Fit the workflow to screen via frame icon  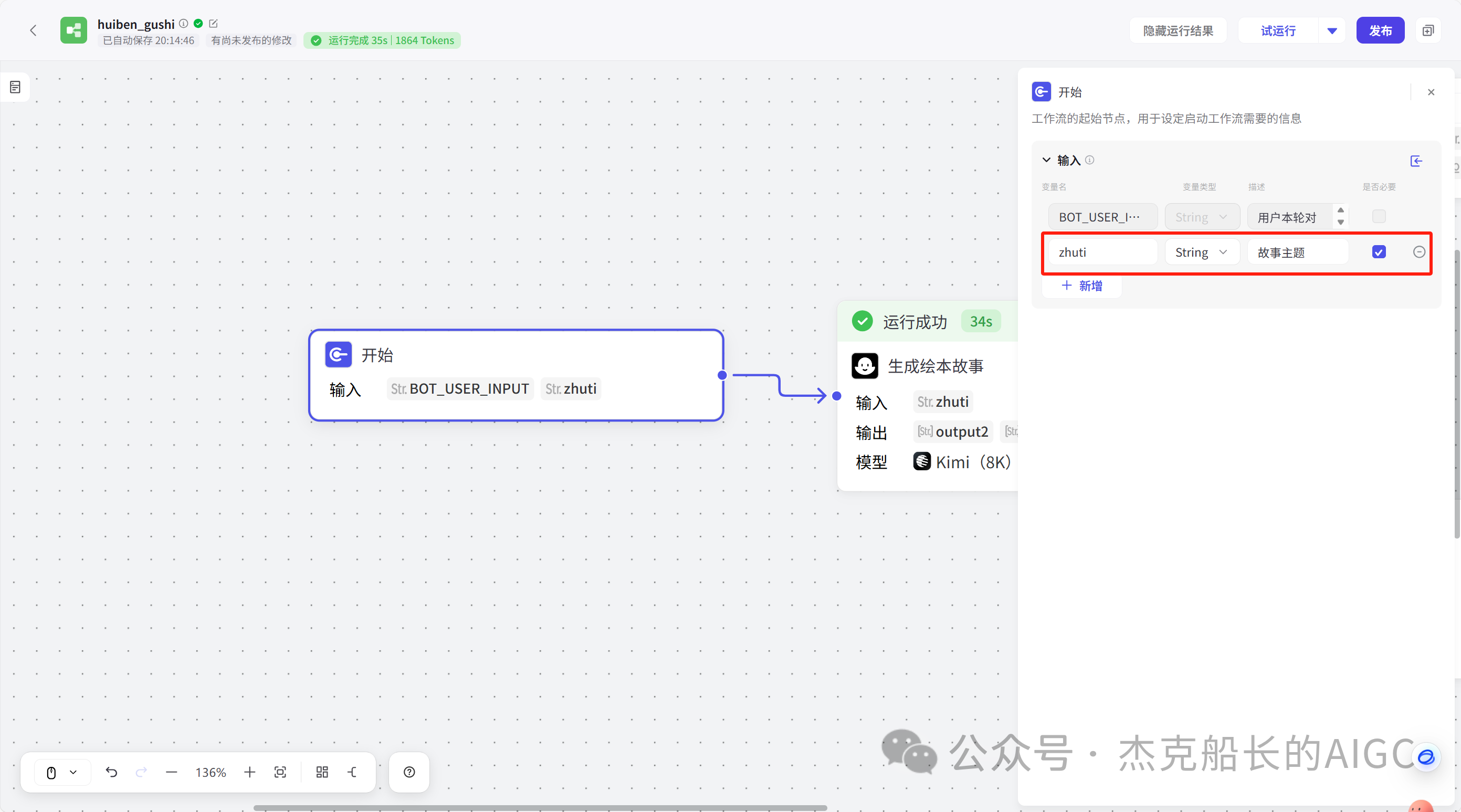281,772
